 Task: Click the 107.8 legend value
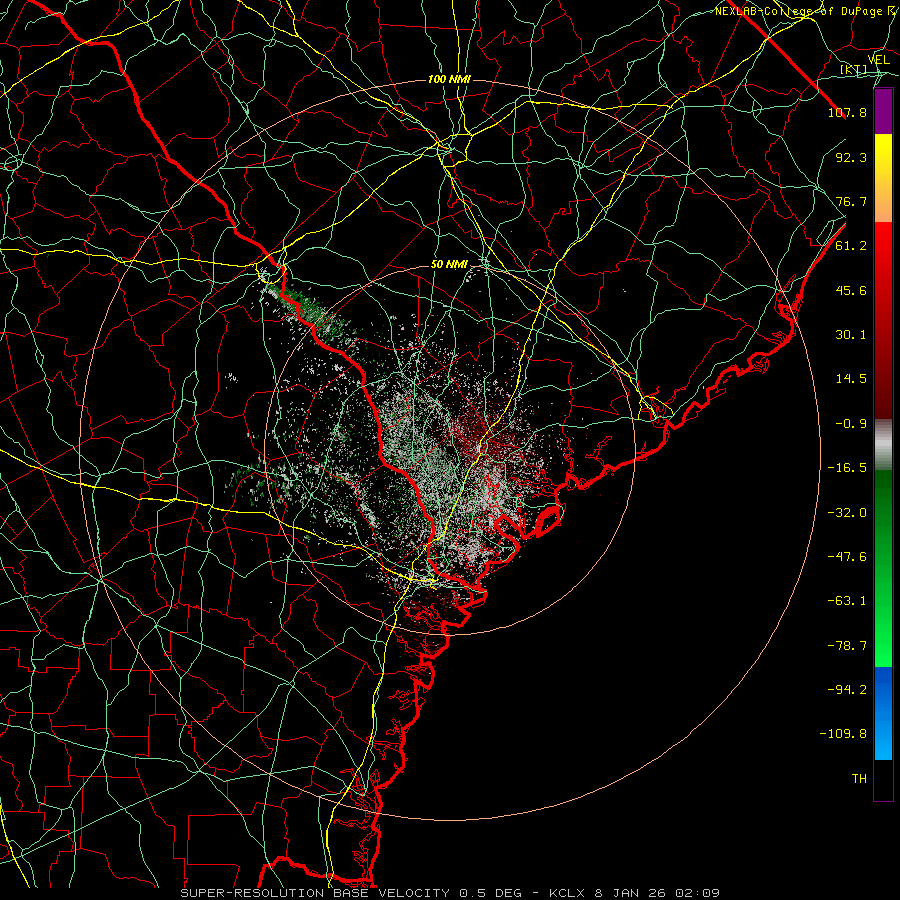847,112
